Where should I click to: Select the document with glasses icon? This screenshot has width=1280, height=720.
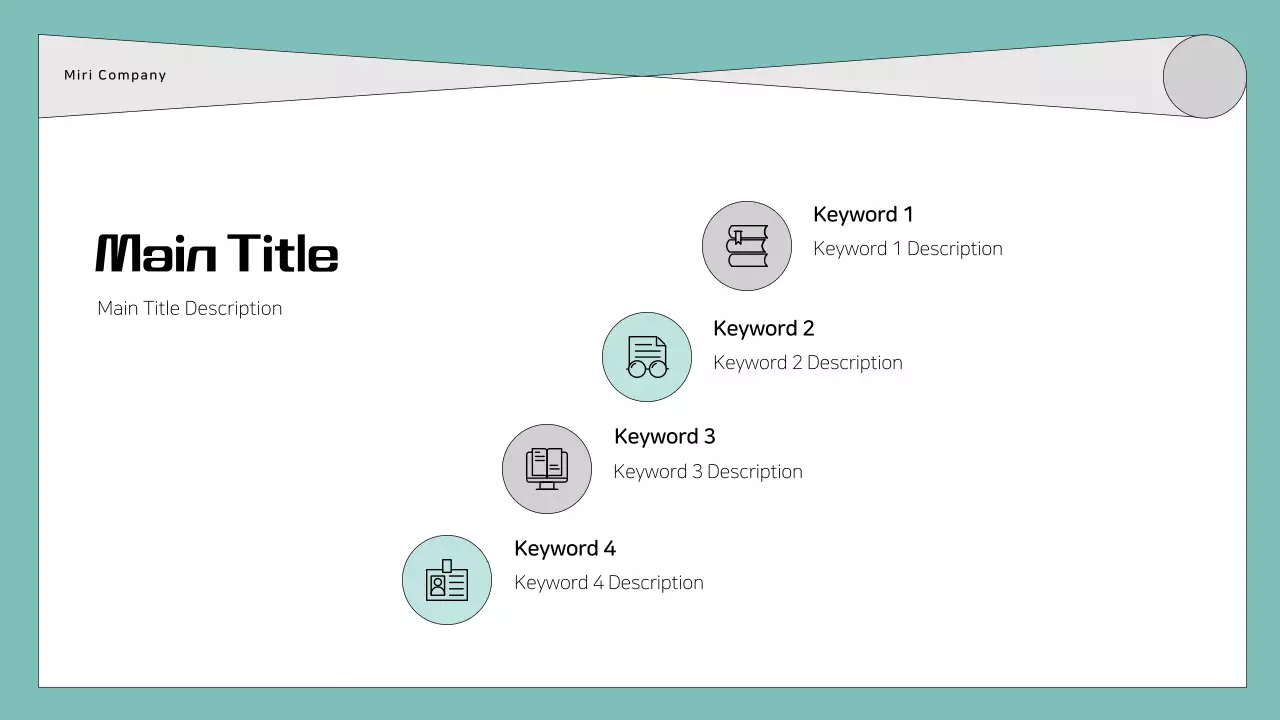coord(647,357)
